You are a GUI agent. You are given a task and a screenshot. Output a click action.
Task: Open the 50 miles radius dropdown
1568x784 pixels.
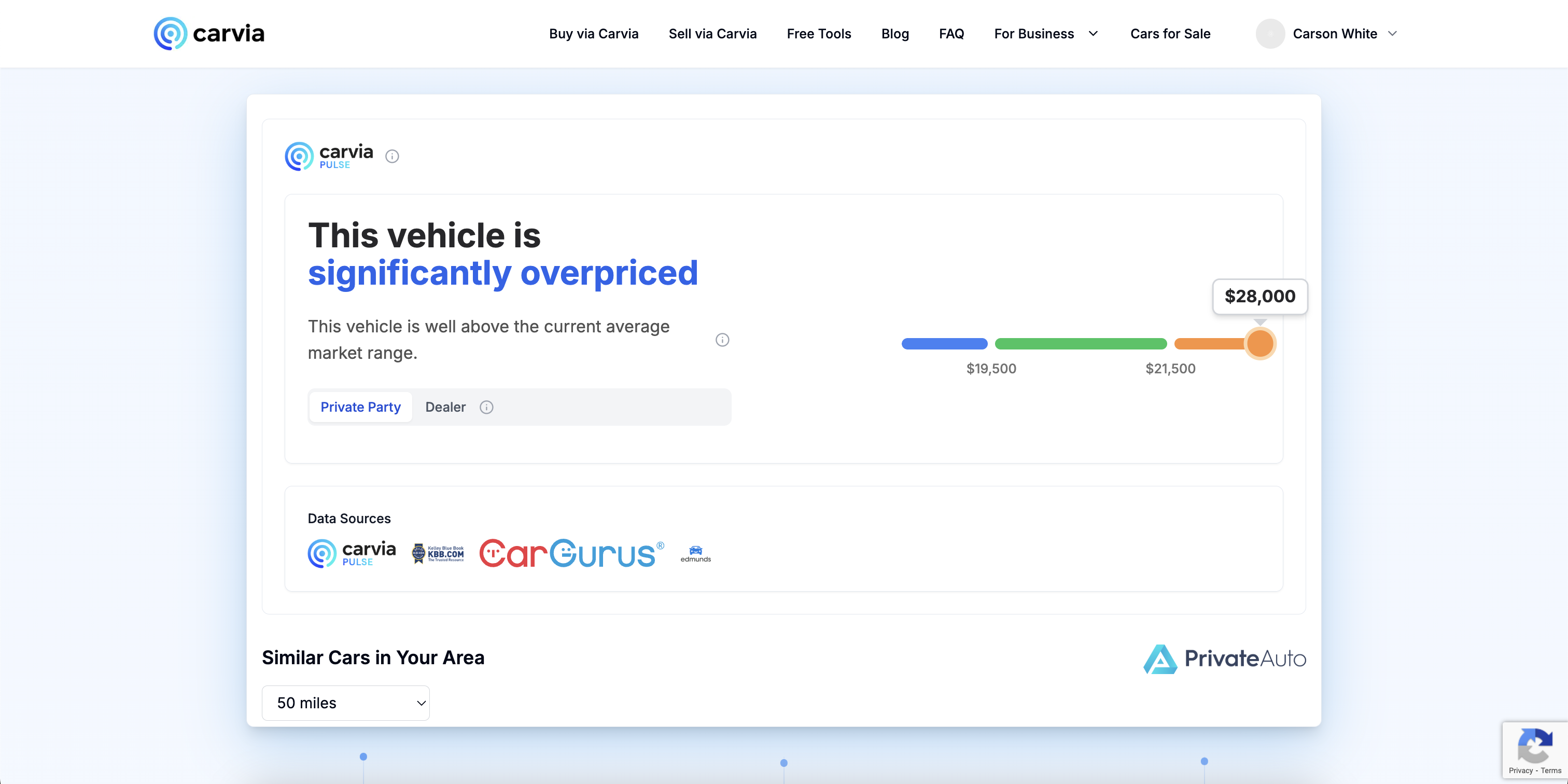click(346, 703)
